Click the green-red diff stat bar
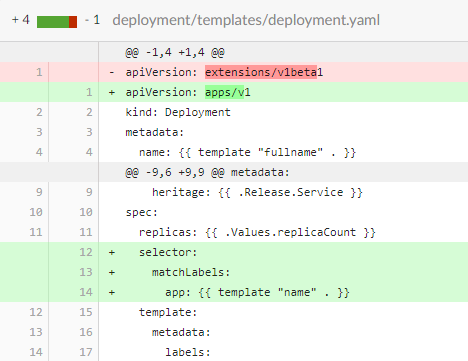Viewport: 468px width, 361px height. [57, 22]
